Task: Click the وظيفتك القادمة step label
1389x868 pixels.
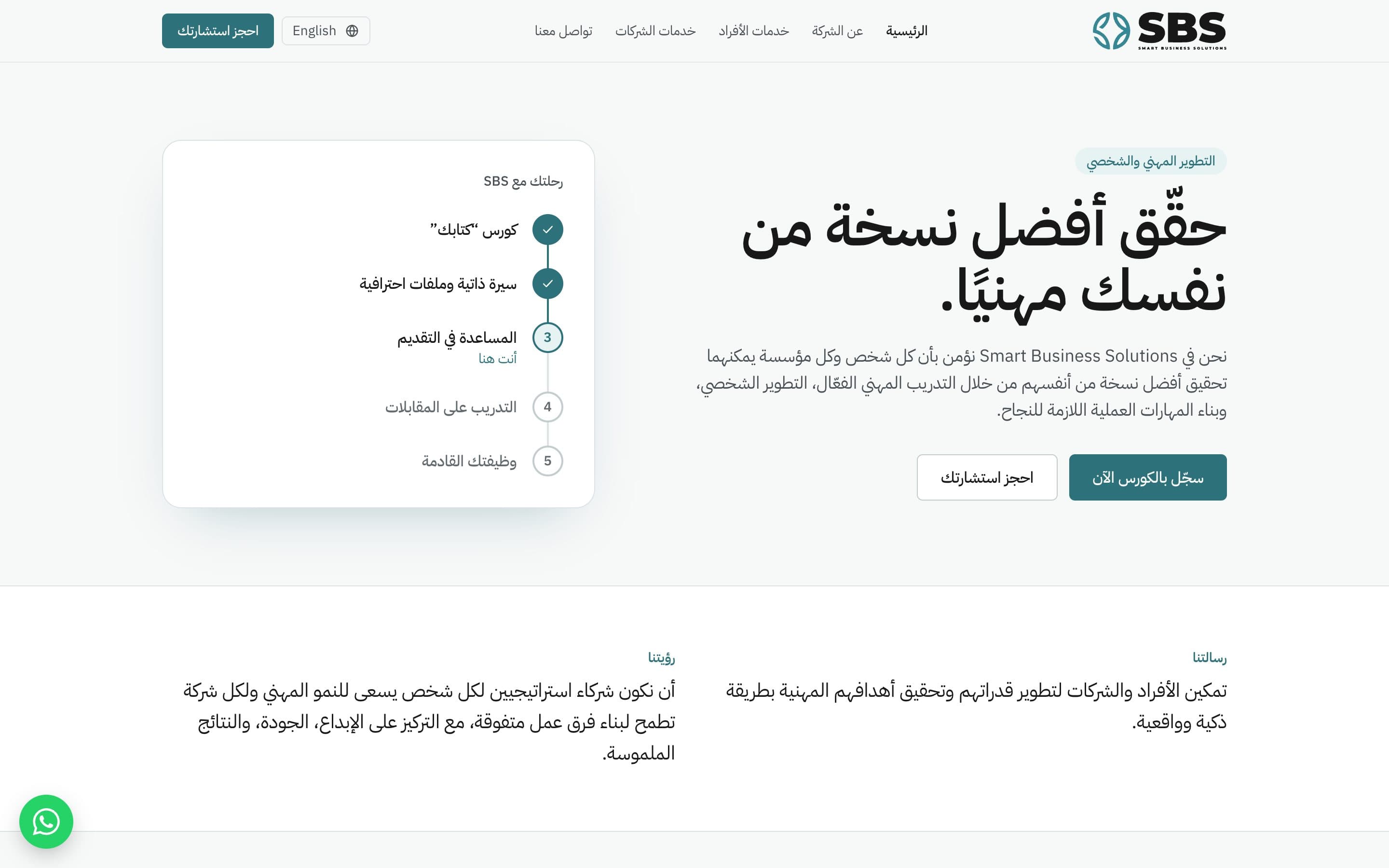Action: pyautogui.click(x=469, y=461)
